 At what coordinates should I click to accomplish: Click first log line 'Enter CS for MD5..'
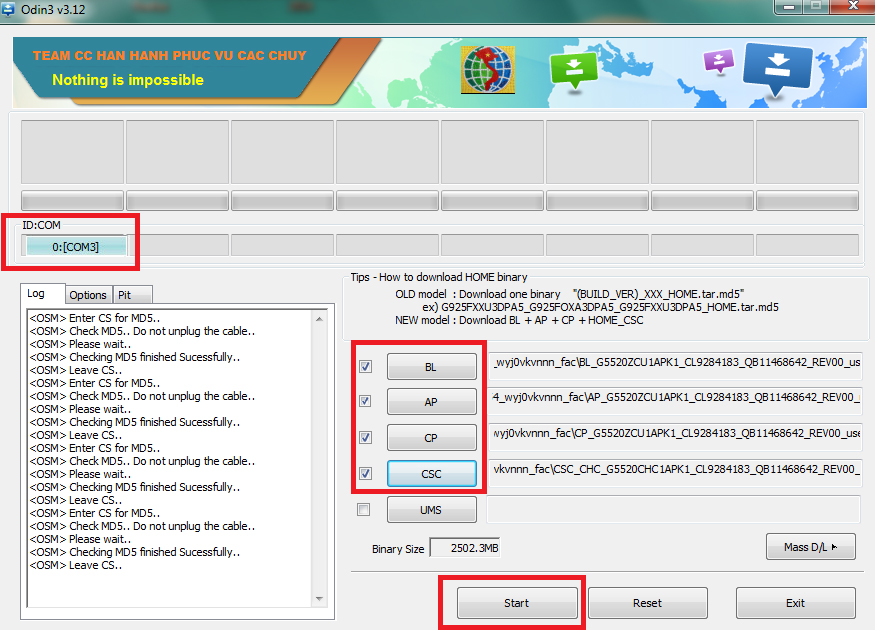[x=95, y=318]
